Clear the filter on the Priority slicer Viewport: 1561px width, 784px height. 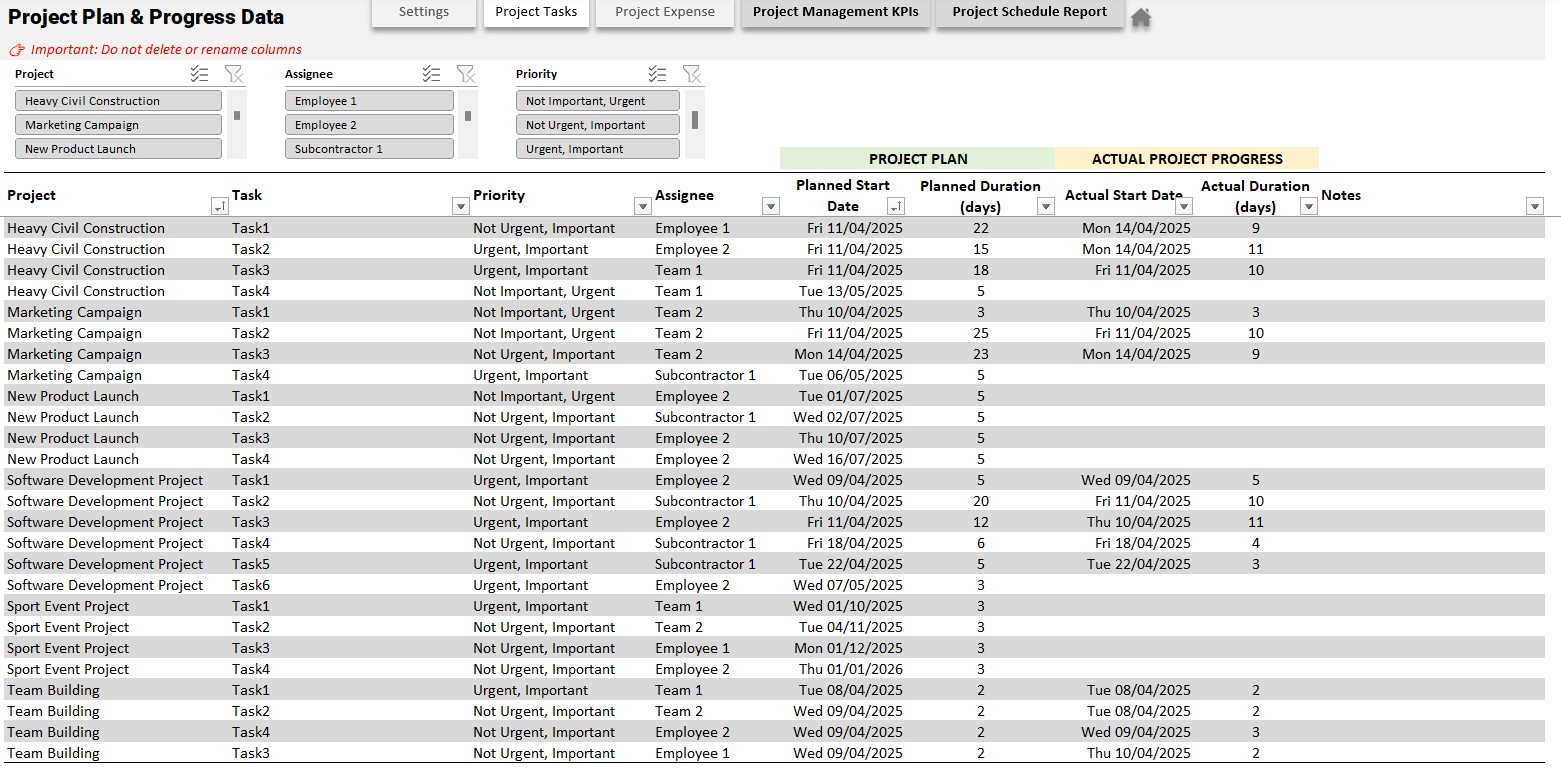click(691, 74)
